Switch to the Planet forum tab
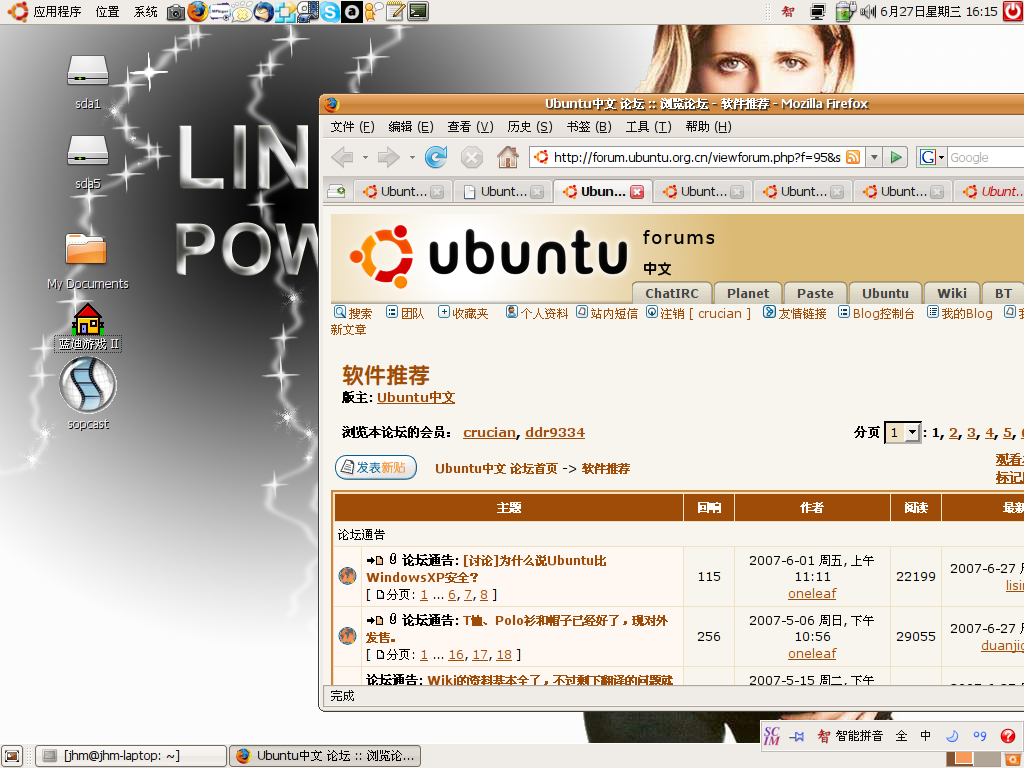The image size is (1024, 768). point(748,293)
